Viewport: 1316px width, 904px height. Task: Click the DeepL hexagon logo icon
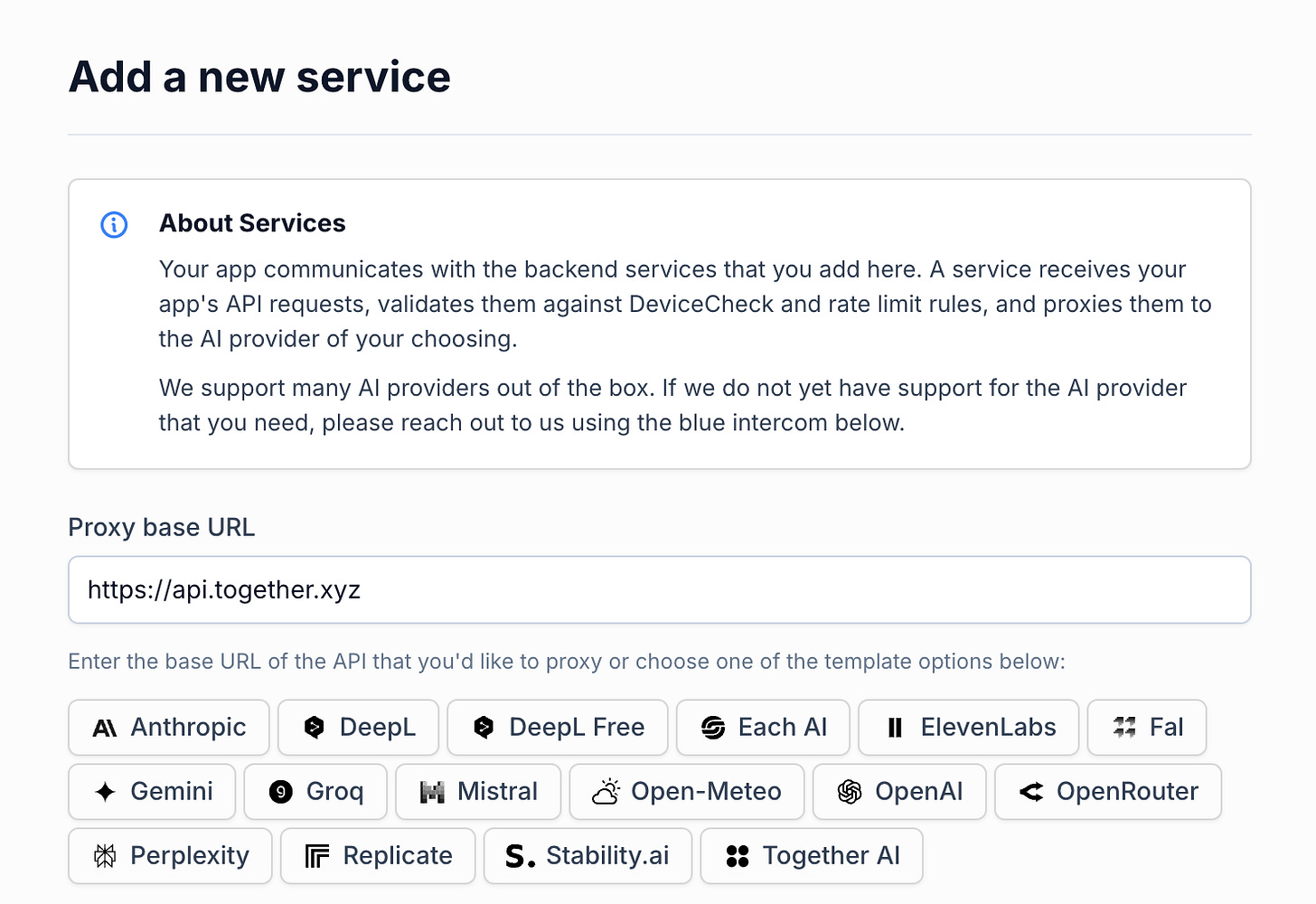314,727
